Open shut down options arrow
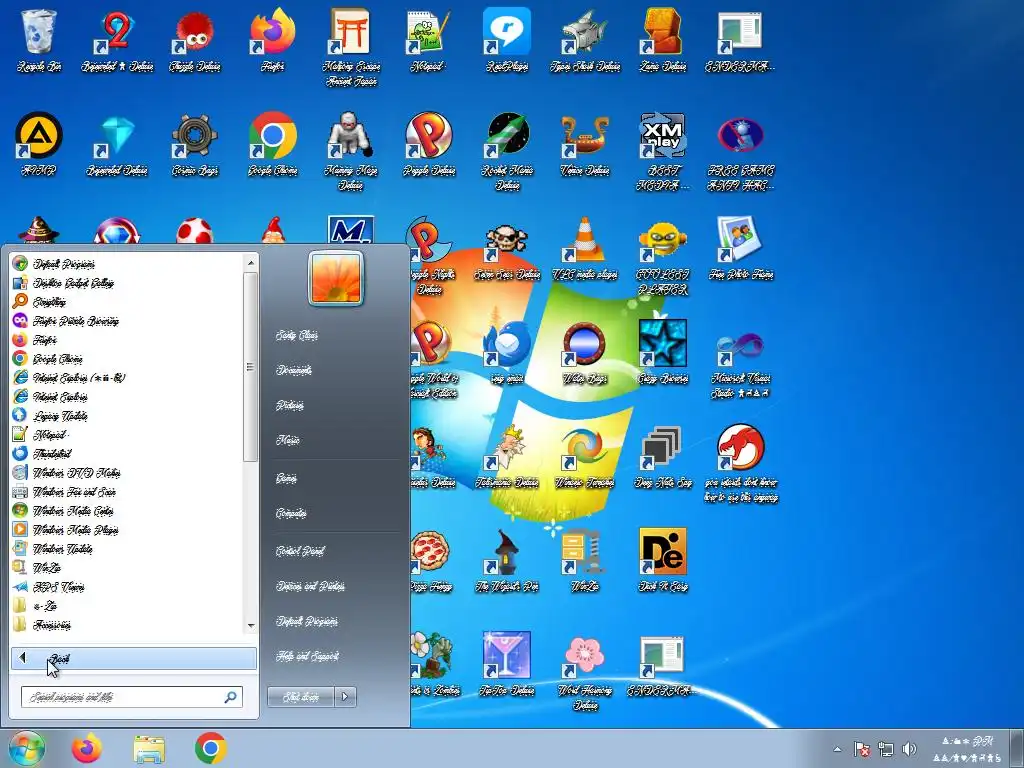This screenshot has width=1024, height=768. click(x=345, y=697)
